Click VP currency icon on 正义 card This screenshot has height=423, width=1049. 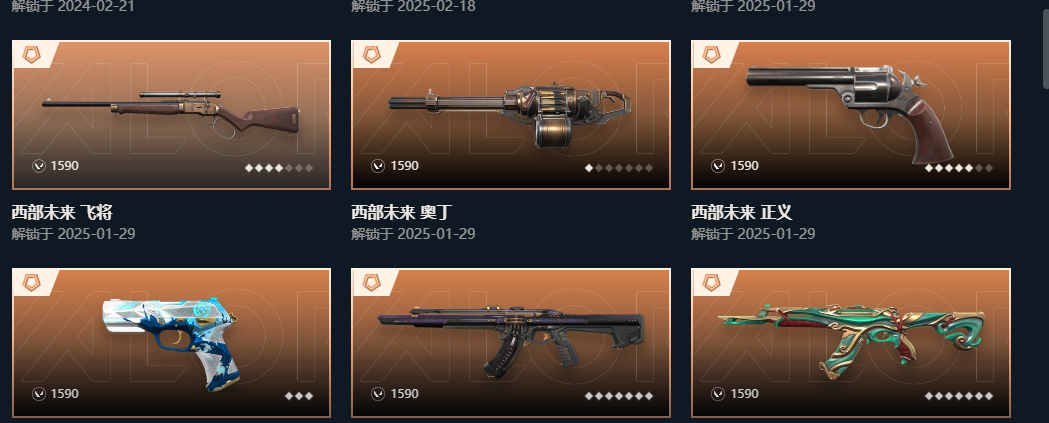[718, 166]
